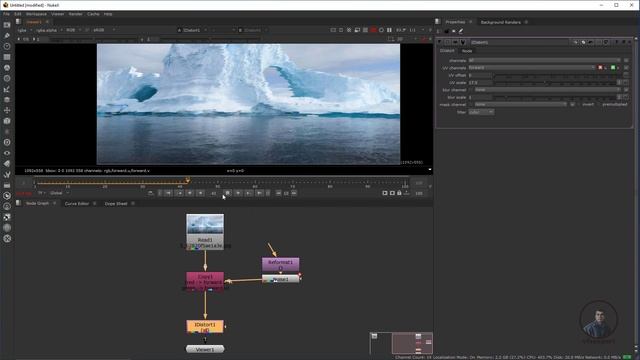
Task: Open the Draw nodes toolbar icon
Action: click(x=7, y=36)
